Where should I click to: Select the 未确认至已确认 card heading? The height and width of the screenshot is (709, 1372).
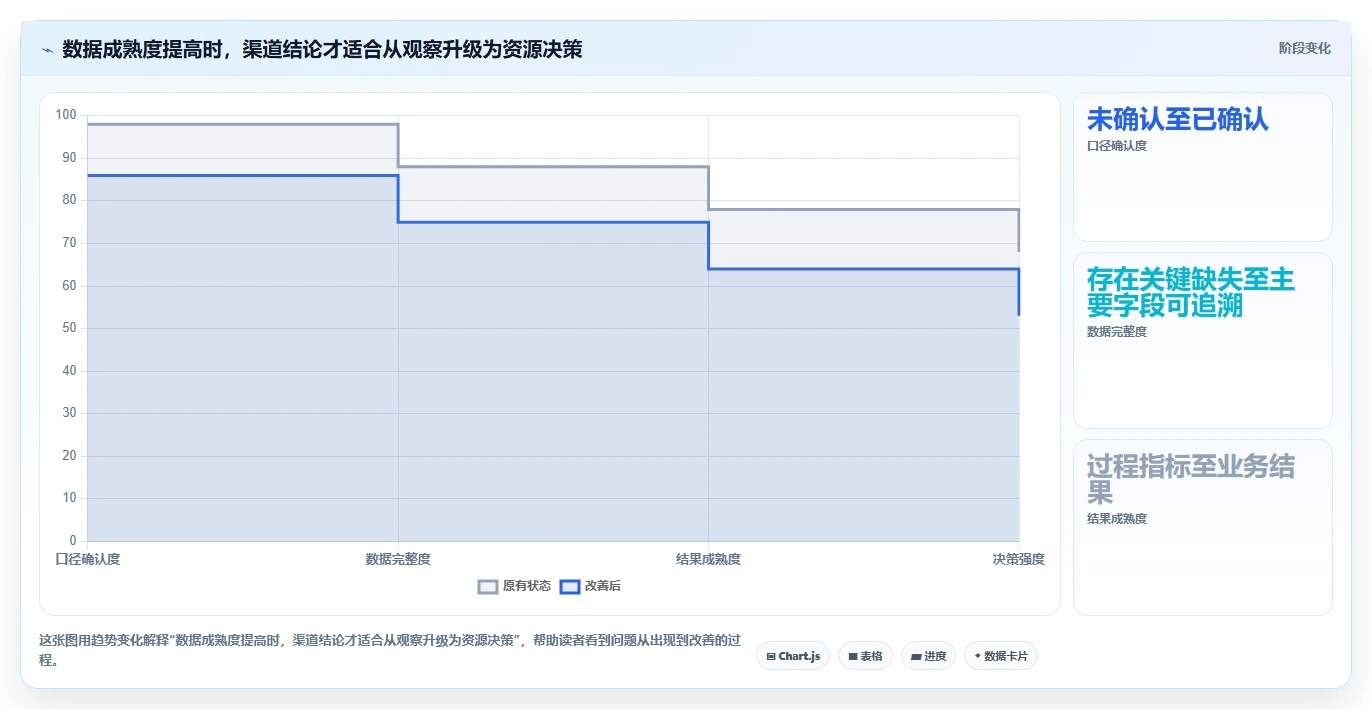(1177, 119)
